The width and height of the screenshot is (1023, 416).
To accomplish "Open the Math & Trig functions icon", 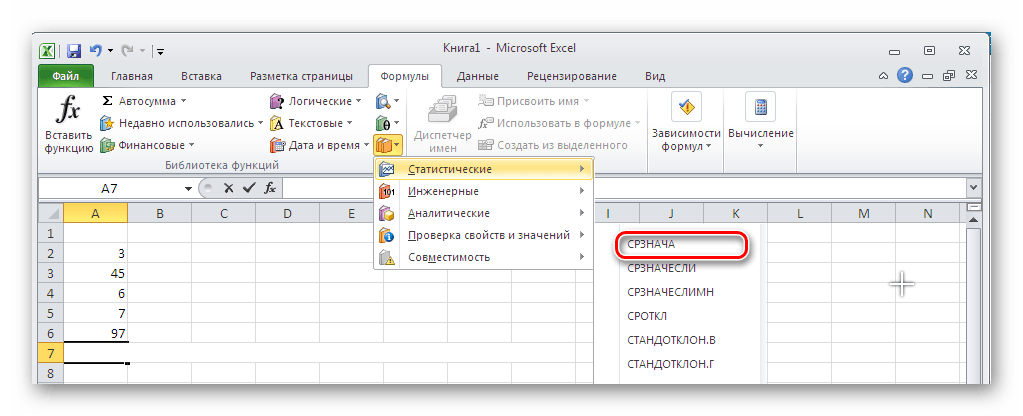I will click(383, 123).
